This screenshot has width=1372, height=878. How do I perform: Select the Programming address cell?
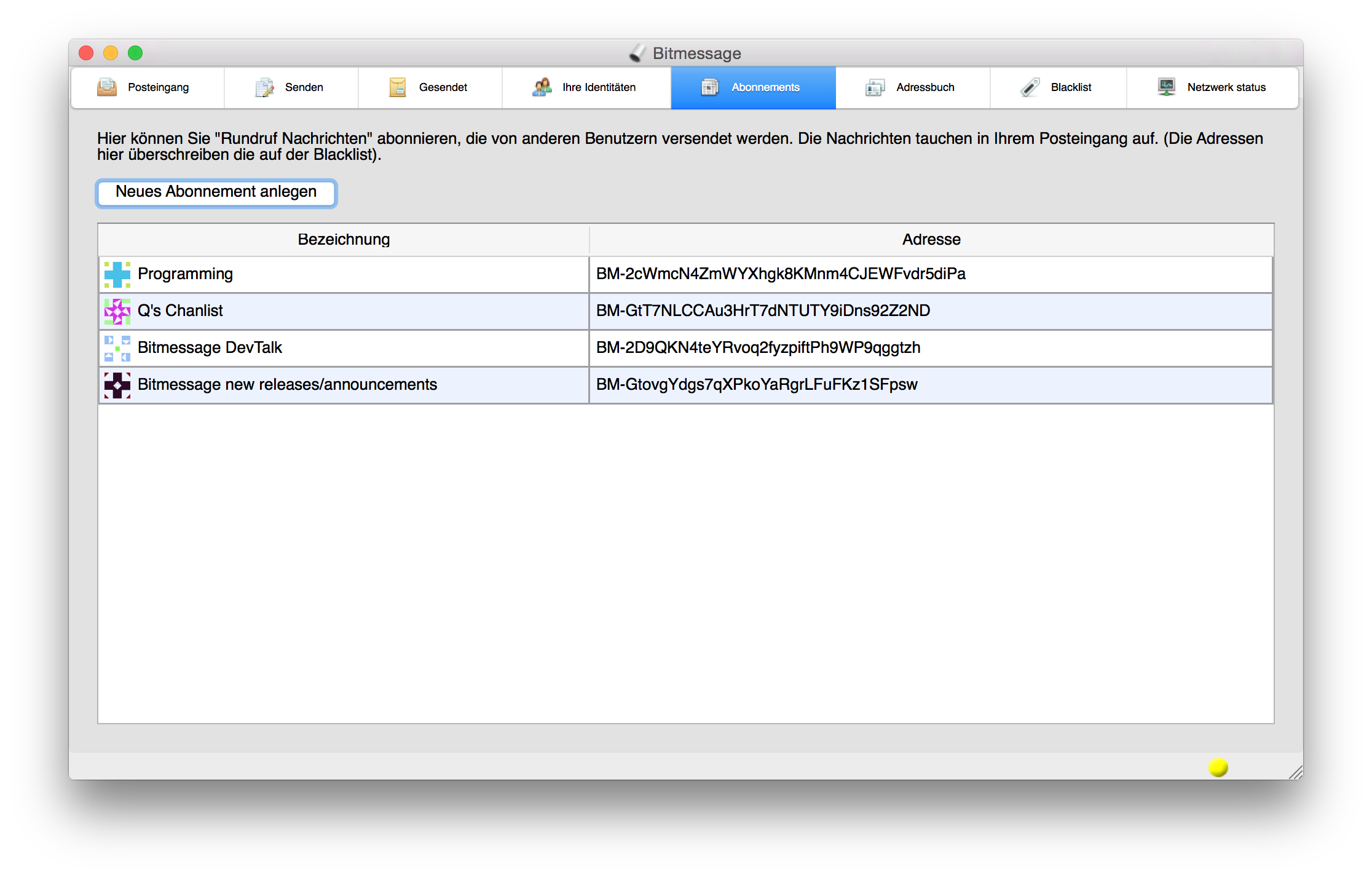(x=781, y=274)
